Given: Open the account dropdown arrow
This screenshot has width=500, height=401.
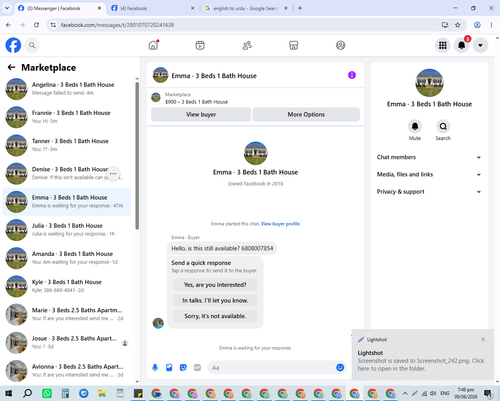Looking at the screenshot, I should coord(480,45).
